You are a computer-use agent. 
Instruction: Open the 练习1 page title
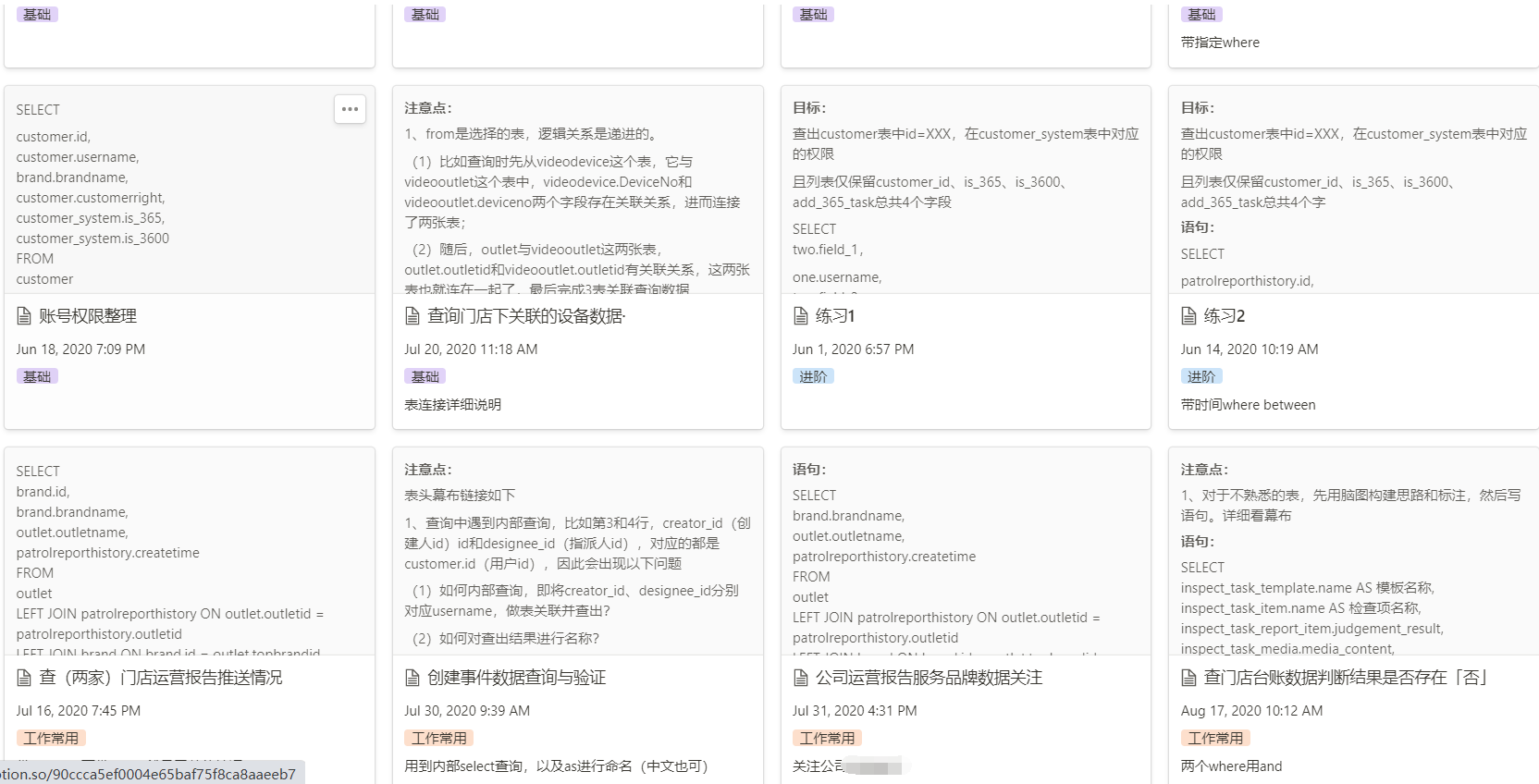click(x=835, y=316)
